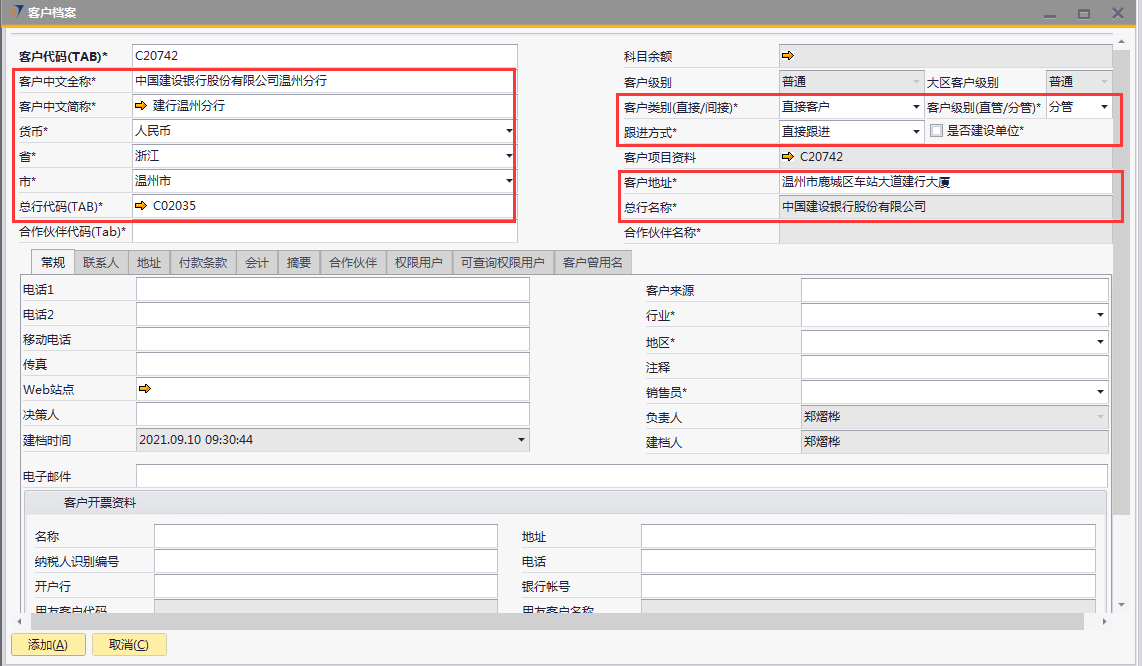Click the link arrow beside 建行温州分行
Viewport: 1142px width, 666px height.
tap(141, 106)
